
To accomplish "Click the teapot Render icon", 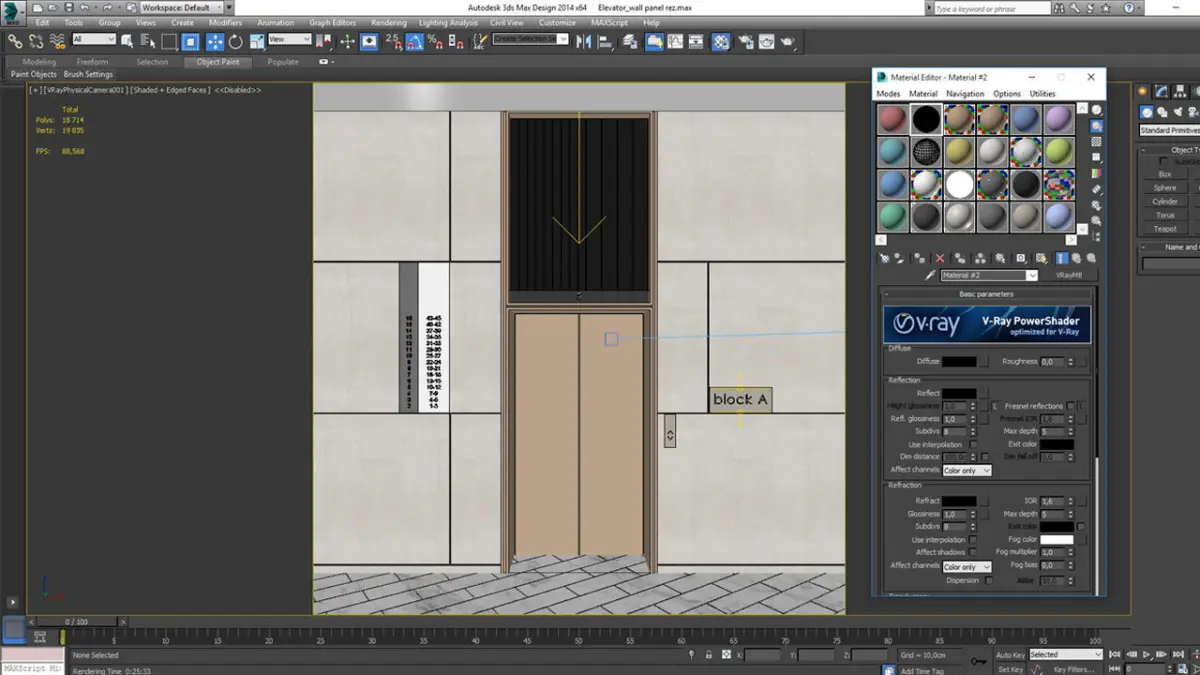I will [x=789, y=42].
